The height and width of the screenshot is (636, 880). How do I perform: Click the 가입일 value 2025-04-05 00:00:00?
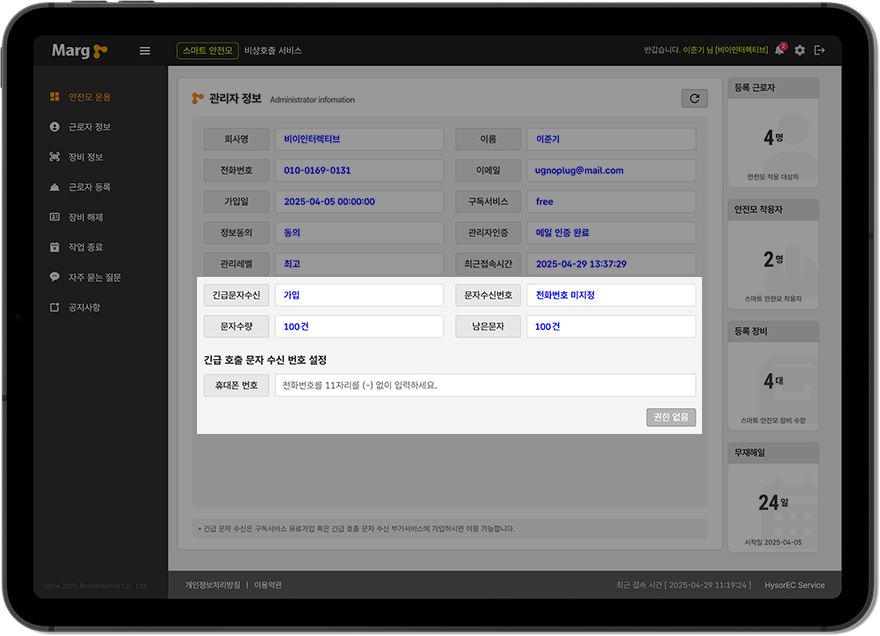click(329, 202)
